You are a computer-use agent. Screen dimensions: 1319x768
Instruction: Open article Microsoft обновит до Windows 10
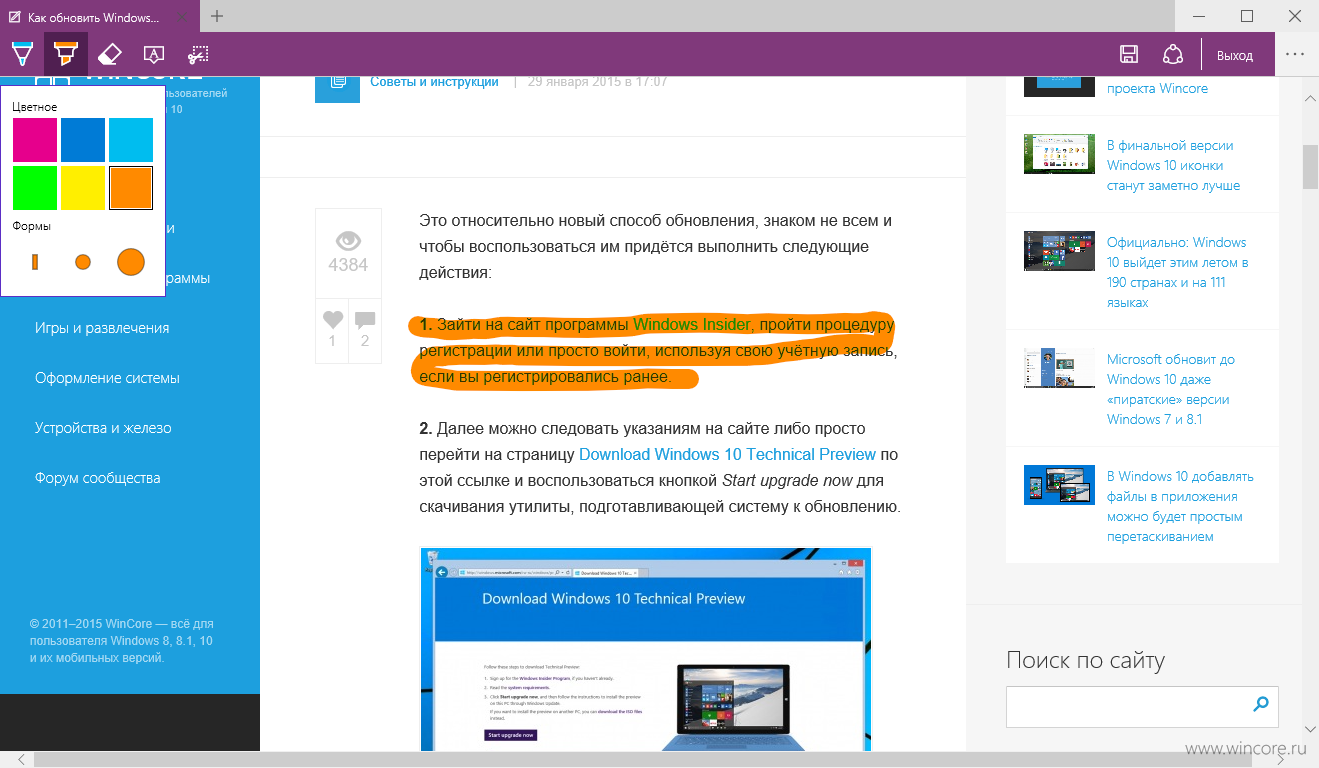(1170, 389)
